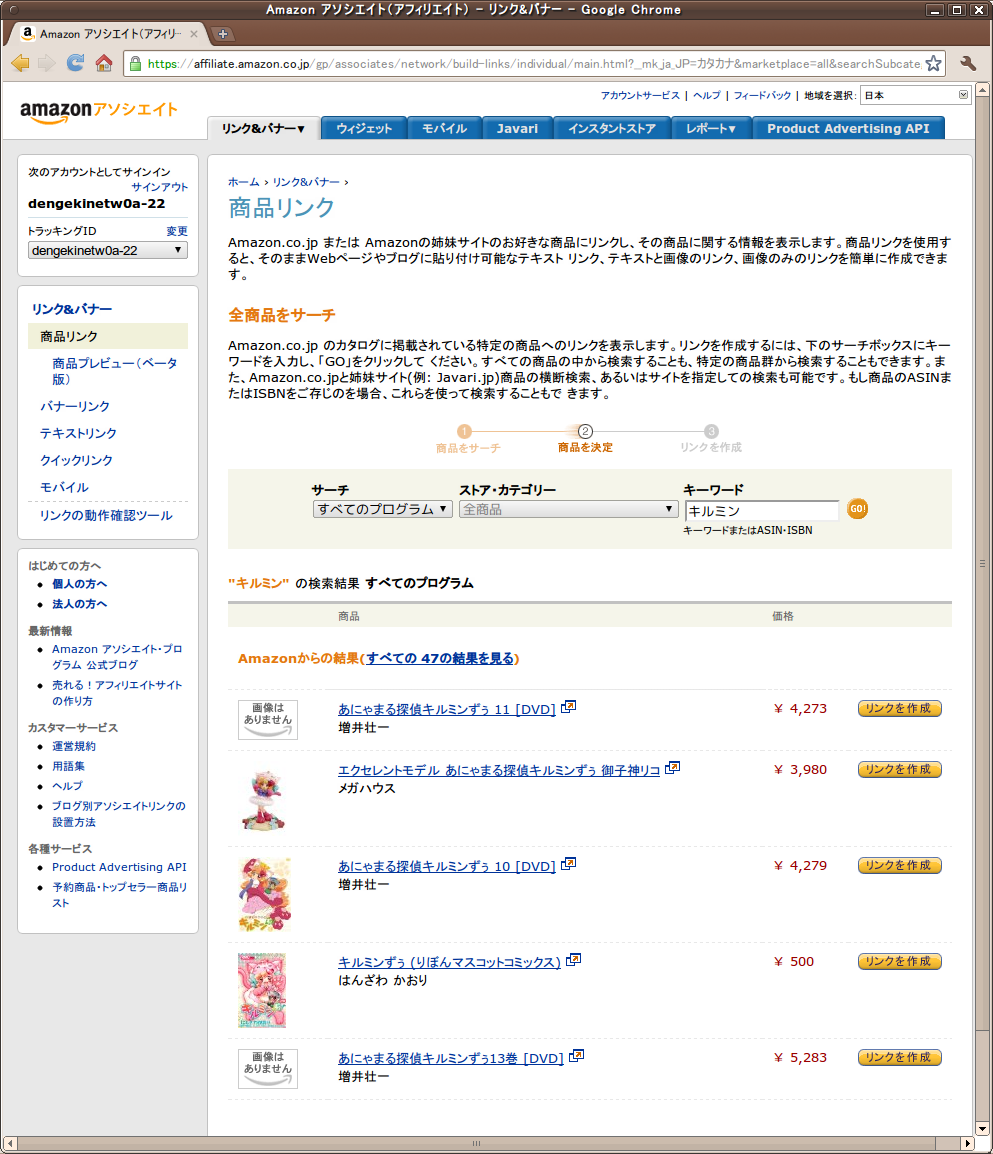Go to the browser home page icon
Screen dimensions: 993x1154
[x=103, y=63]
